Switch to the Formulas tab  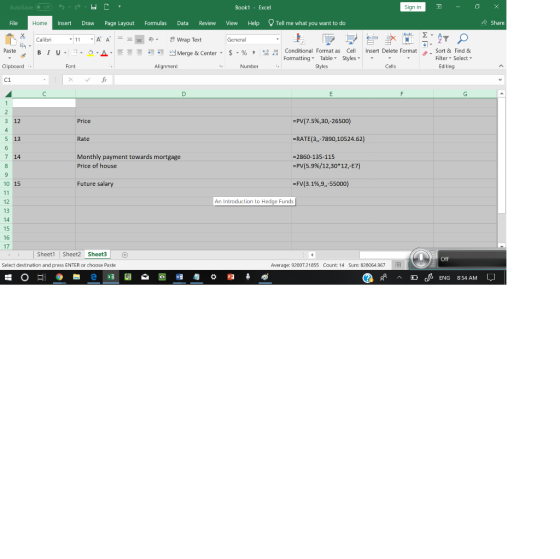click(155, 23)
